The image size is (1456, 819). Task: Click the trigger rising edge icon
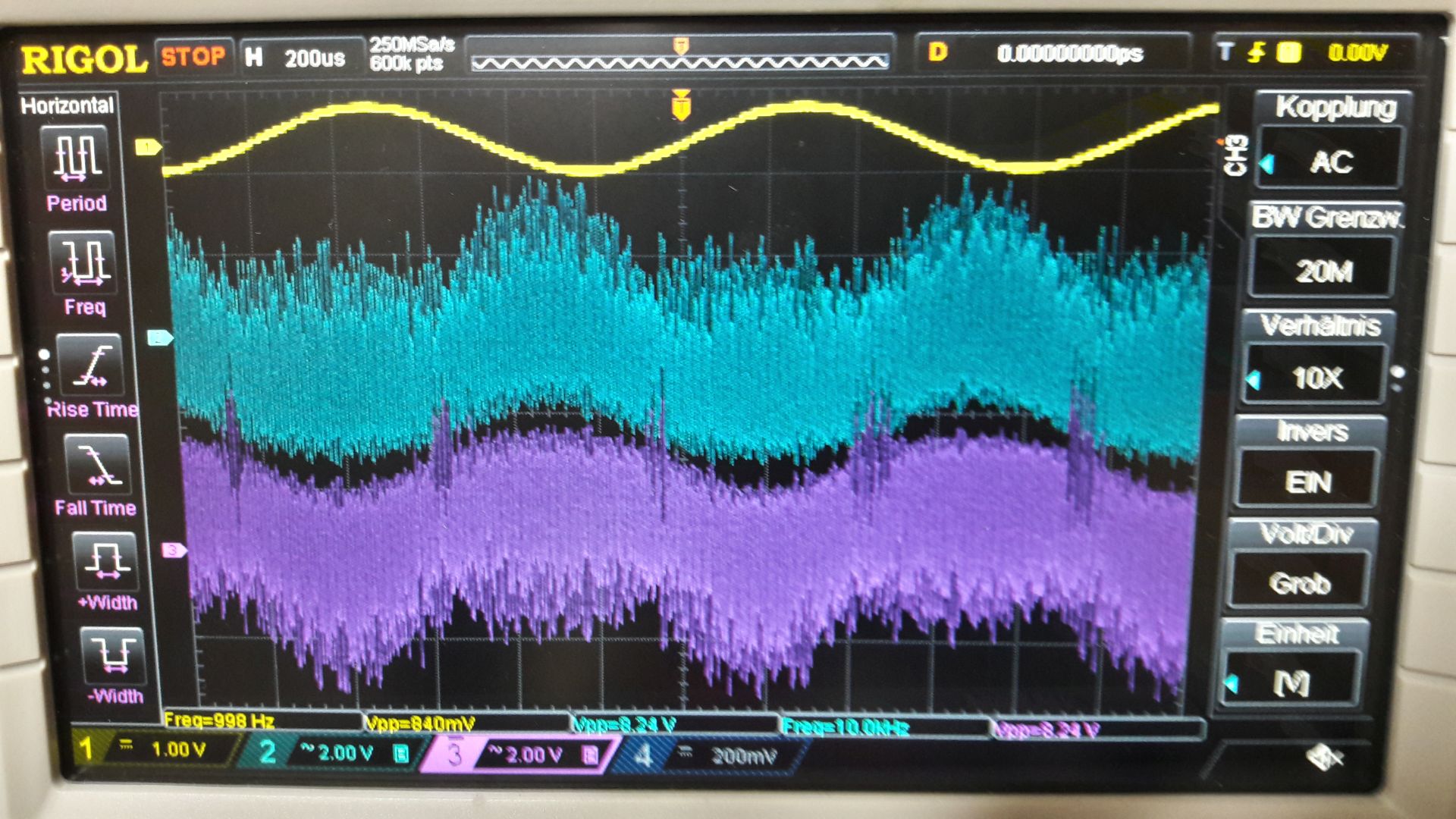[x=1257, y=52]
